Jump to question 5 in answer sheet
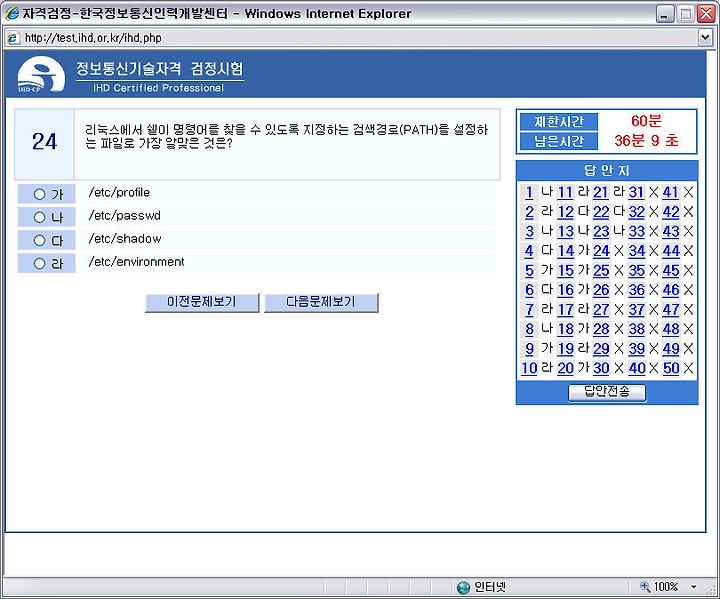The width and height of the screenshot is (720, 599). pyautogui.click(x=529, y=271)
